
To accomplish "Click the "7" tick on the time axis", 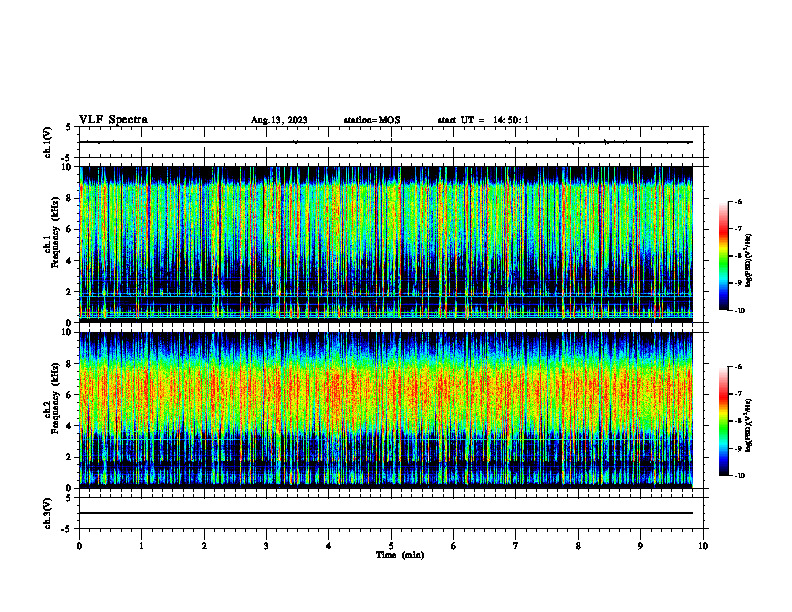I will (516, 546).
